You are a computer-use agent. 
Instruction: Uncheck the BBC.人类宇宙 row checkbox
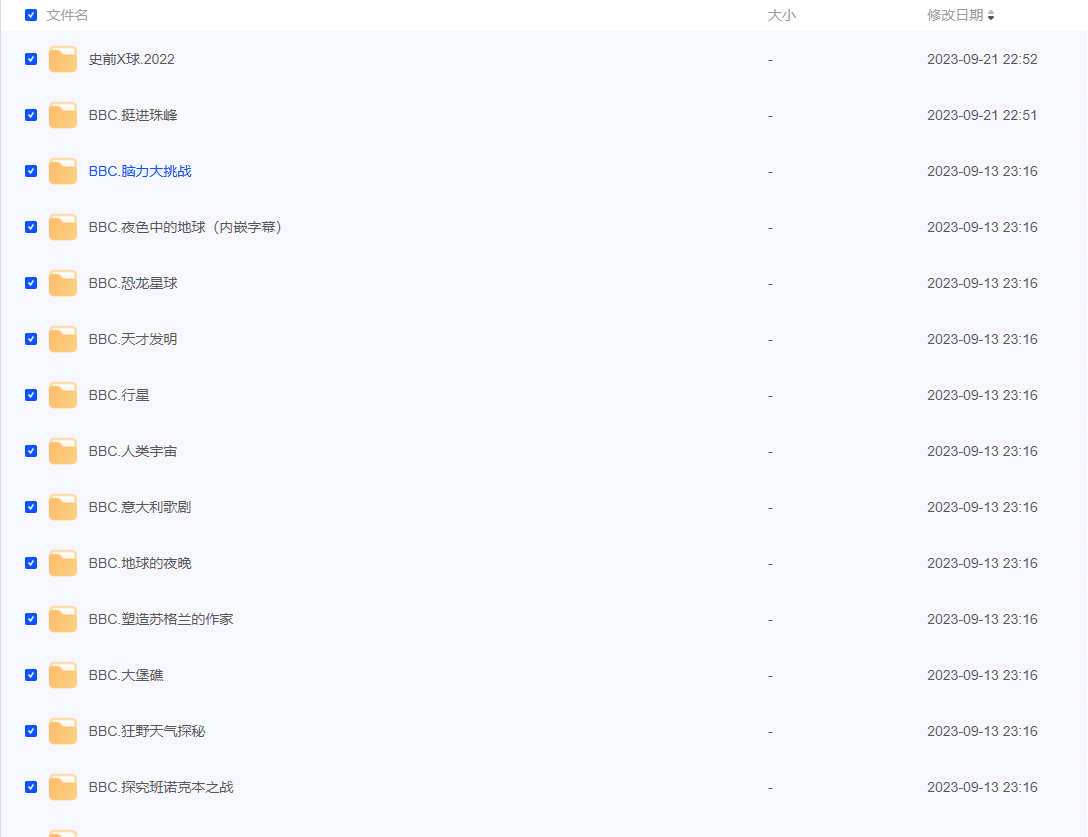point(31,451)
